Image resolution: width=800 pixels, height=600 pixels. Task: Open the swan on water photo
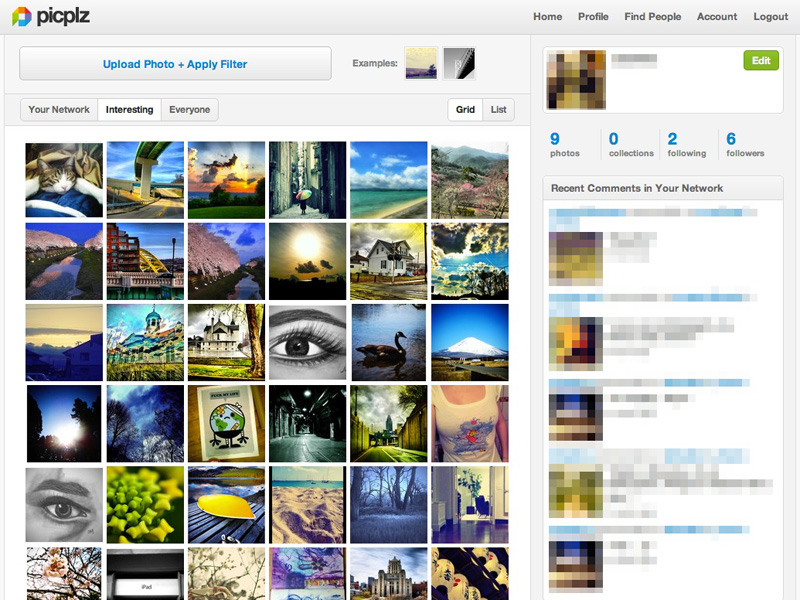pos(388,342)
